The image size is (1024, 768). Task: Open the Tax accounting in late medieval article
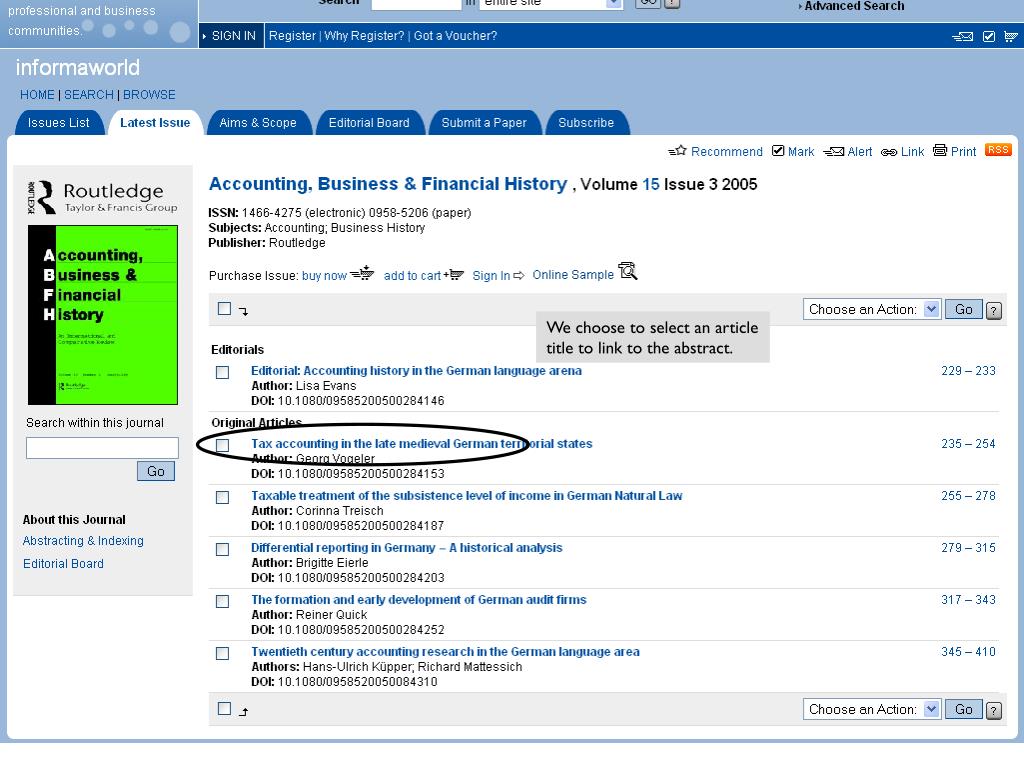point(422,443)
